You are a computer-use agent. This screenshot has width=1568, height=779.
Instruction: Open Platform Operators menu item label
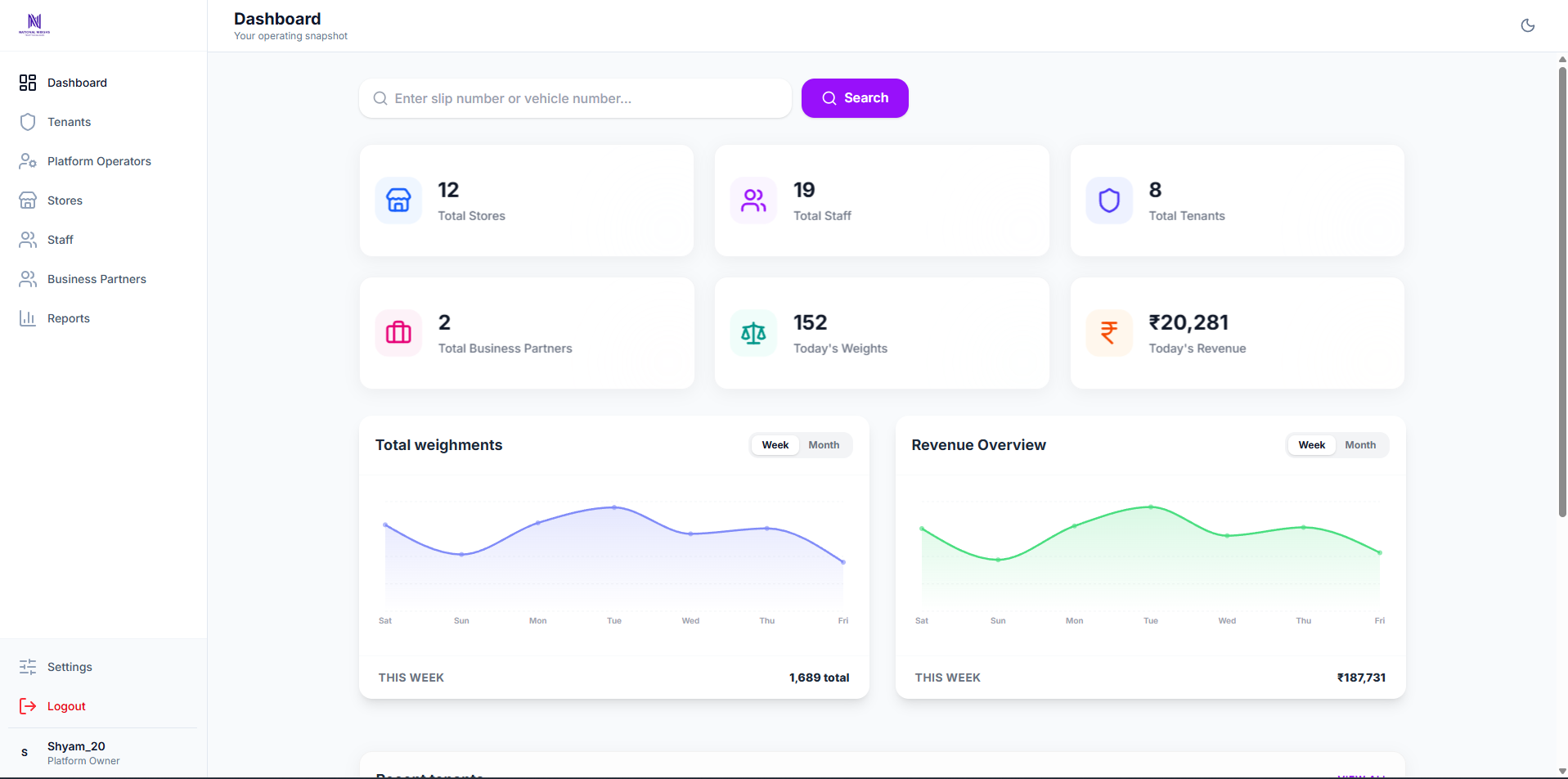point(99,161)
